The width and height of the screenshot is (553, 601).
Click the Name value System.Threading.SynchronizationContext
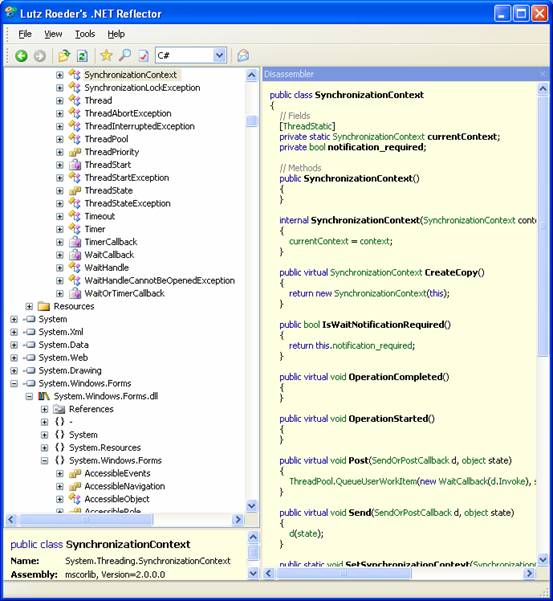148,561
